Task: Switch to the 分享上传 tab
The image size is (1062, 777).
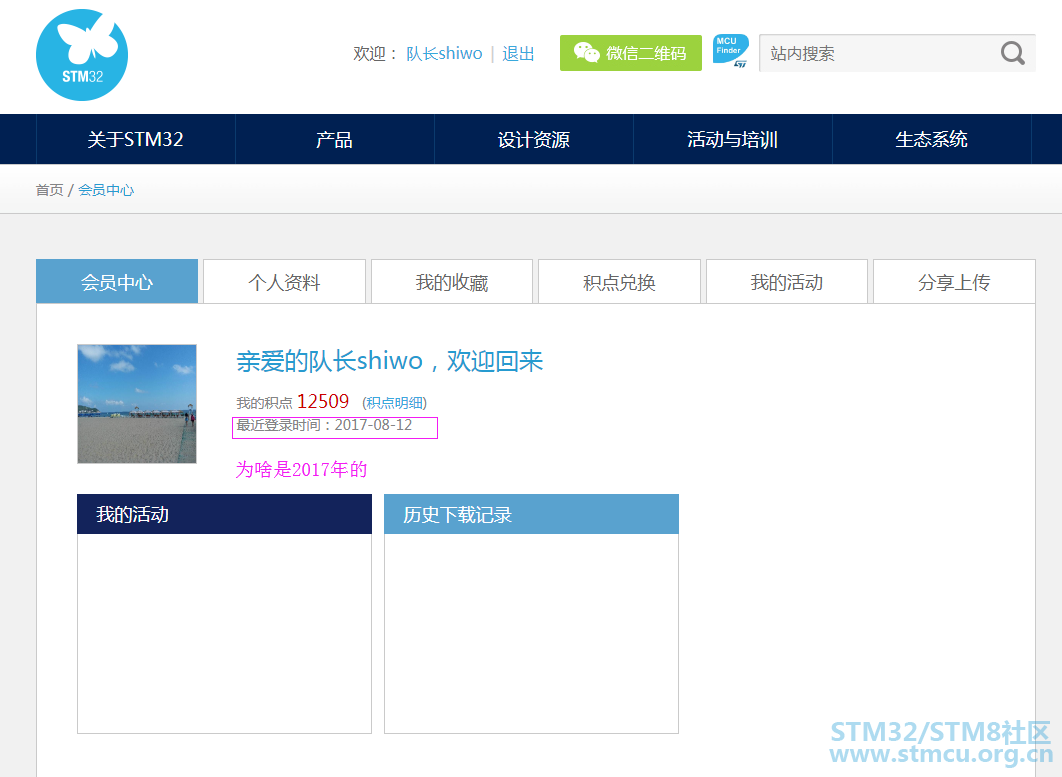Action: pos(954,282)
